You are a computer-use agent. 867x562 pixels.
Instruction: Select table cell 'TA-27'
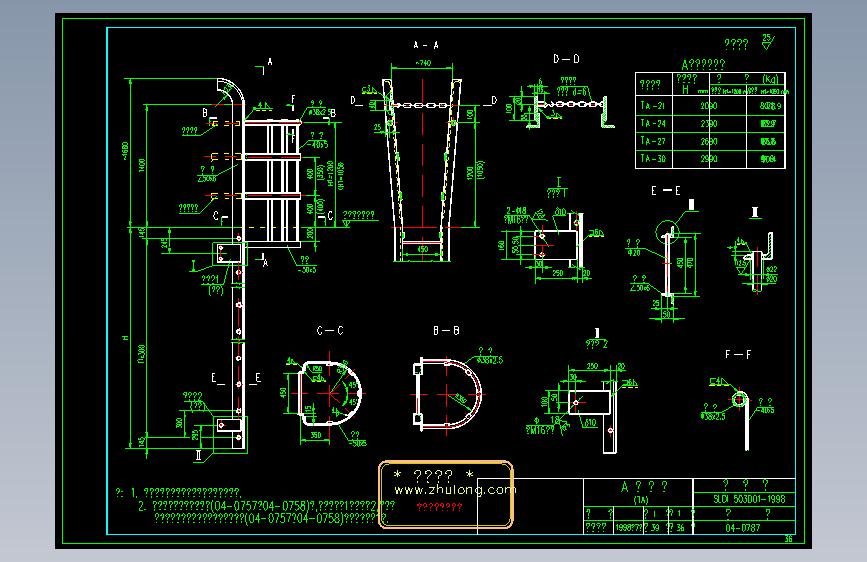pyautogui.click(x=653, y=141)
